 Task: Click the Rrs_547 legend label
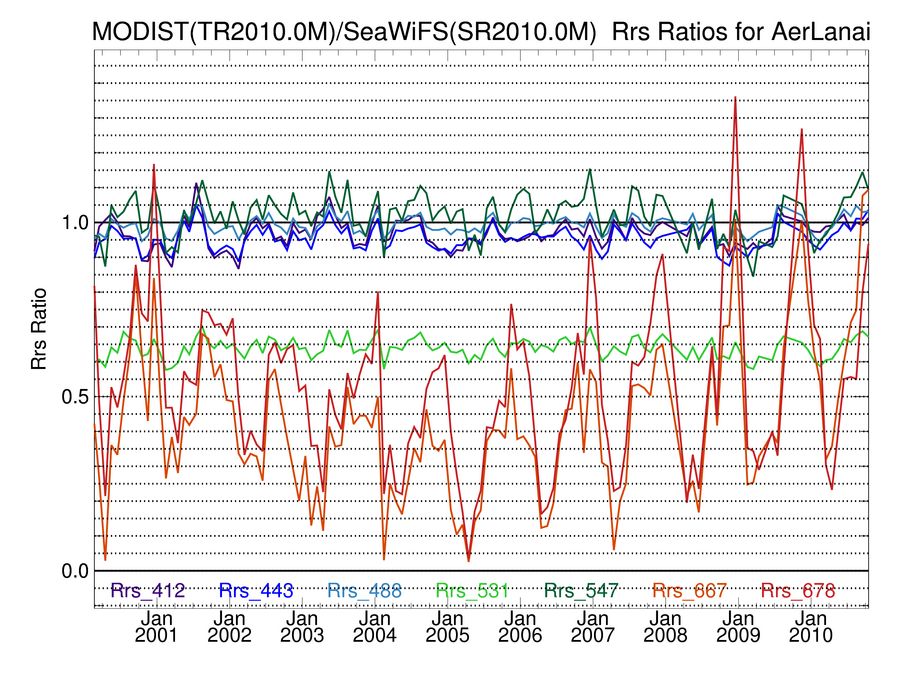tap(581, 591)
